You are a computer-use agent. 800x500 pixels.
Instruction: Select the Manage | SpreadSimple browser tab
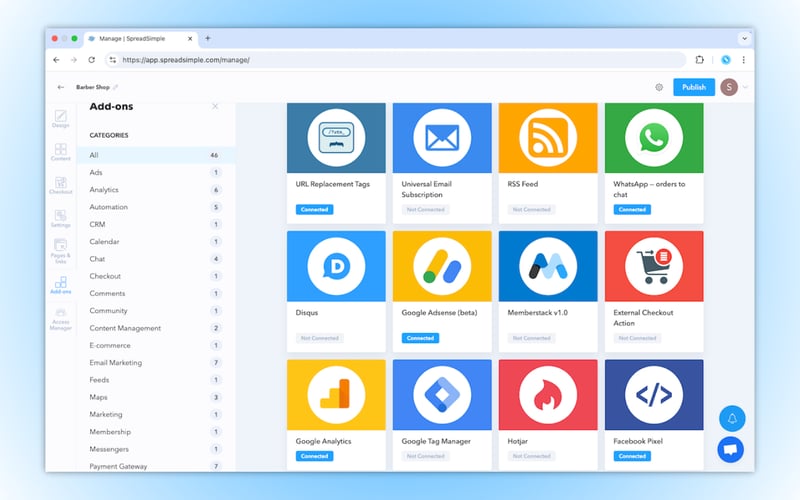coord(140,39)
